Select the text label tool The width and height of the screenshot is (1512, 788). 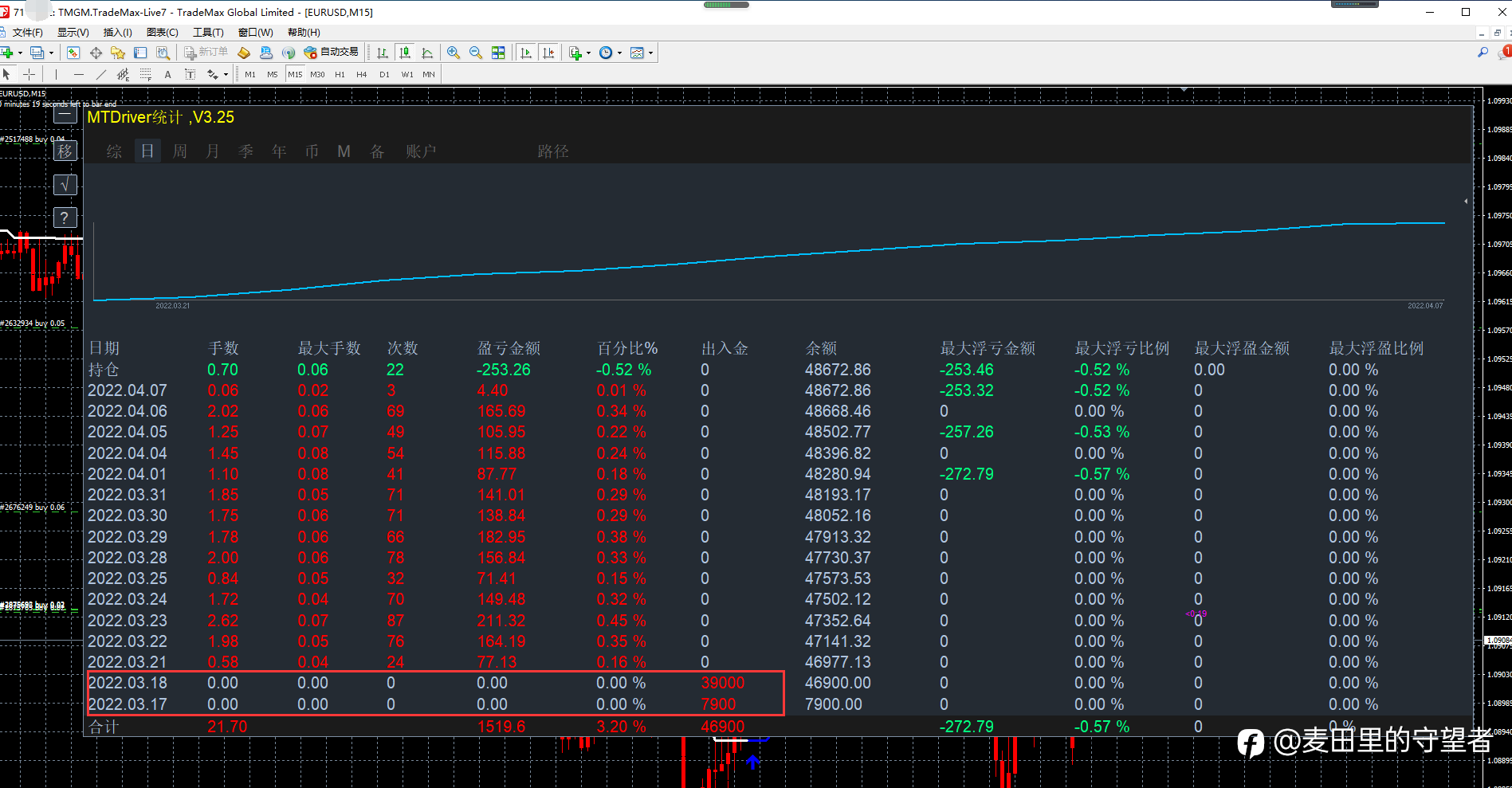click(x=190, y=74)
